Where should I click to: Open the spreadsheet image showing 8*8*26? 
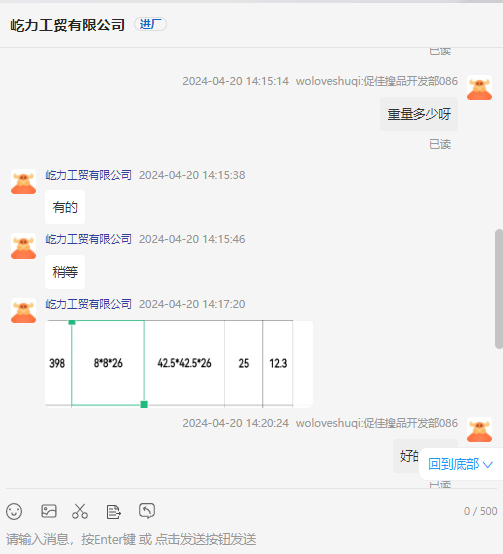179,364
